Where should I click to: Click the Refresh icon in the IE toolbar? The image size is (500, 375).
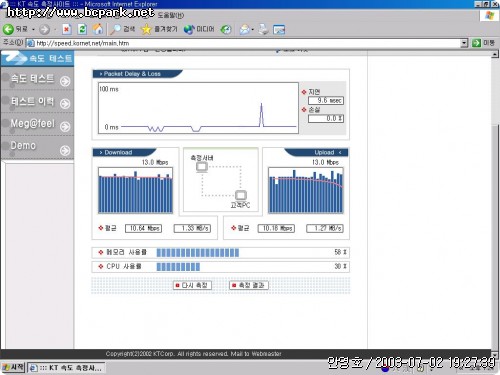pos(82,29)
